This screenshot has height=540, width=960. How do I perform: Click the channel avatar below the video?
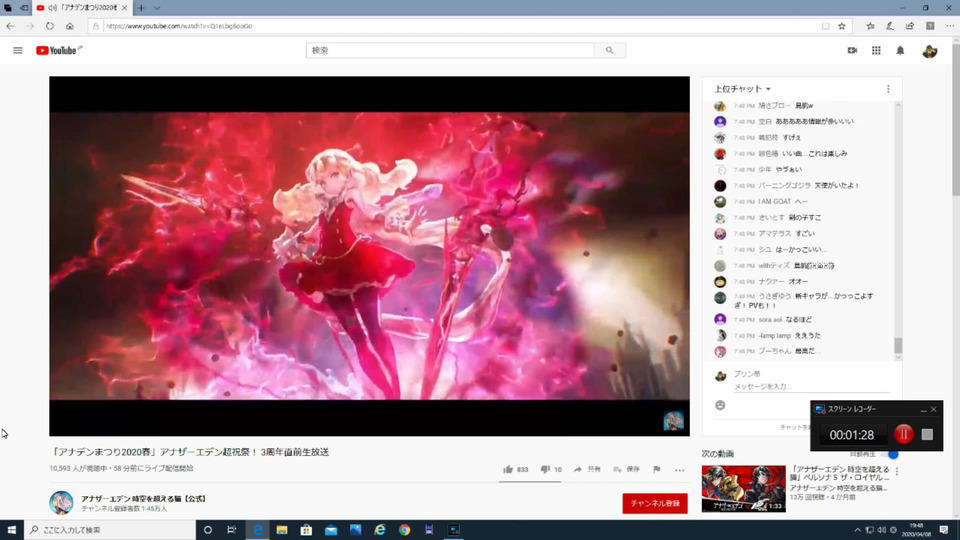coord(61,503)
